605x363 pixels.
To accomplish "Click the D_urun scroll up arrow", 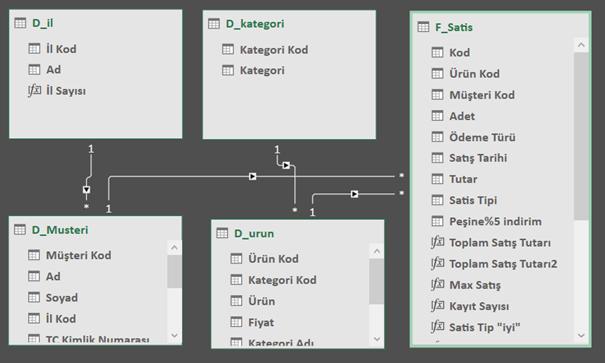I will (x=377, y=252).
